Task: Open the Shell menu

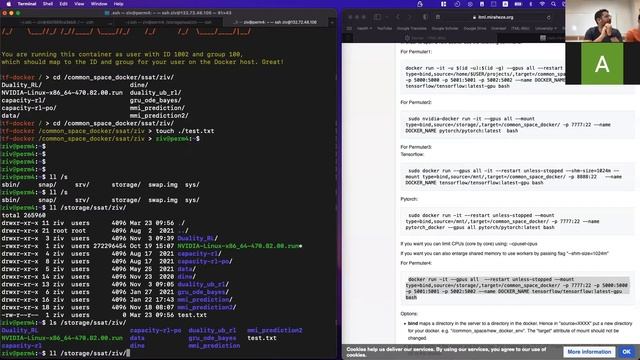Action: coord(48,4)
